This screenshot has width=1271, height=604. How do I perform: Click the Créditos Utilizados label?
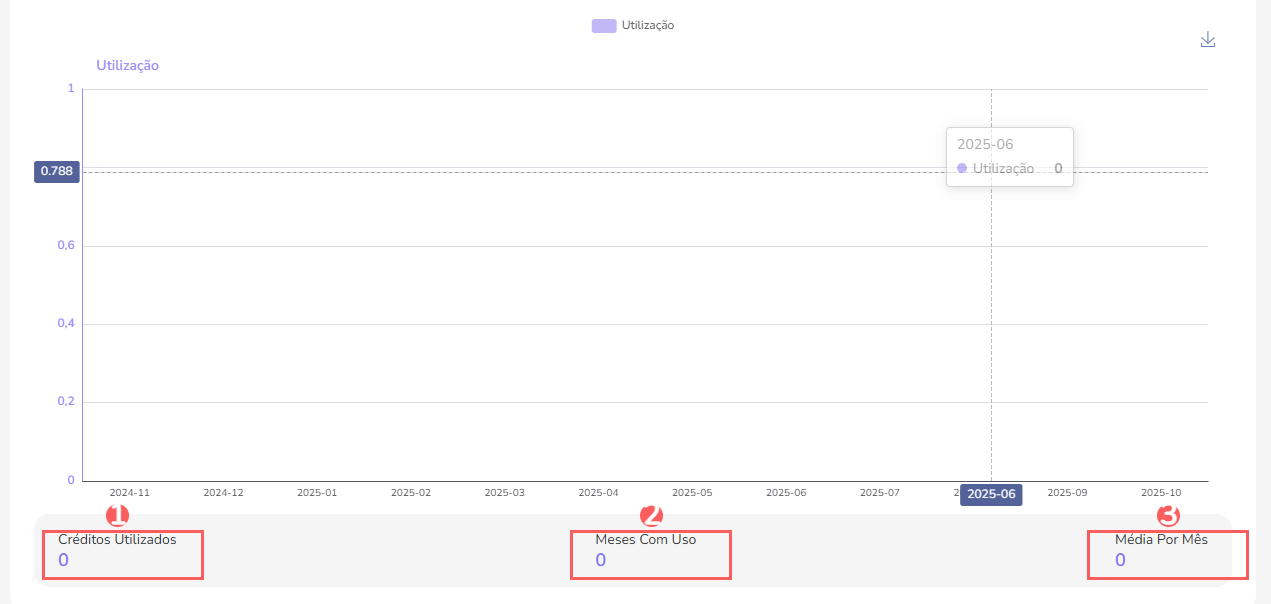pos(117,540)
